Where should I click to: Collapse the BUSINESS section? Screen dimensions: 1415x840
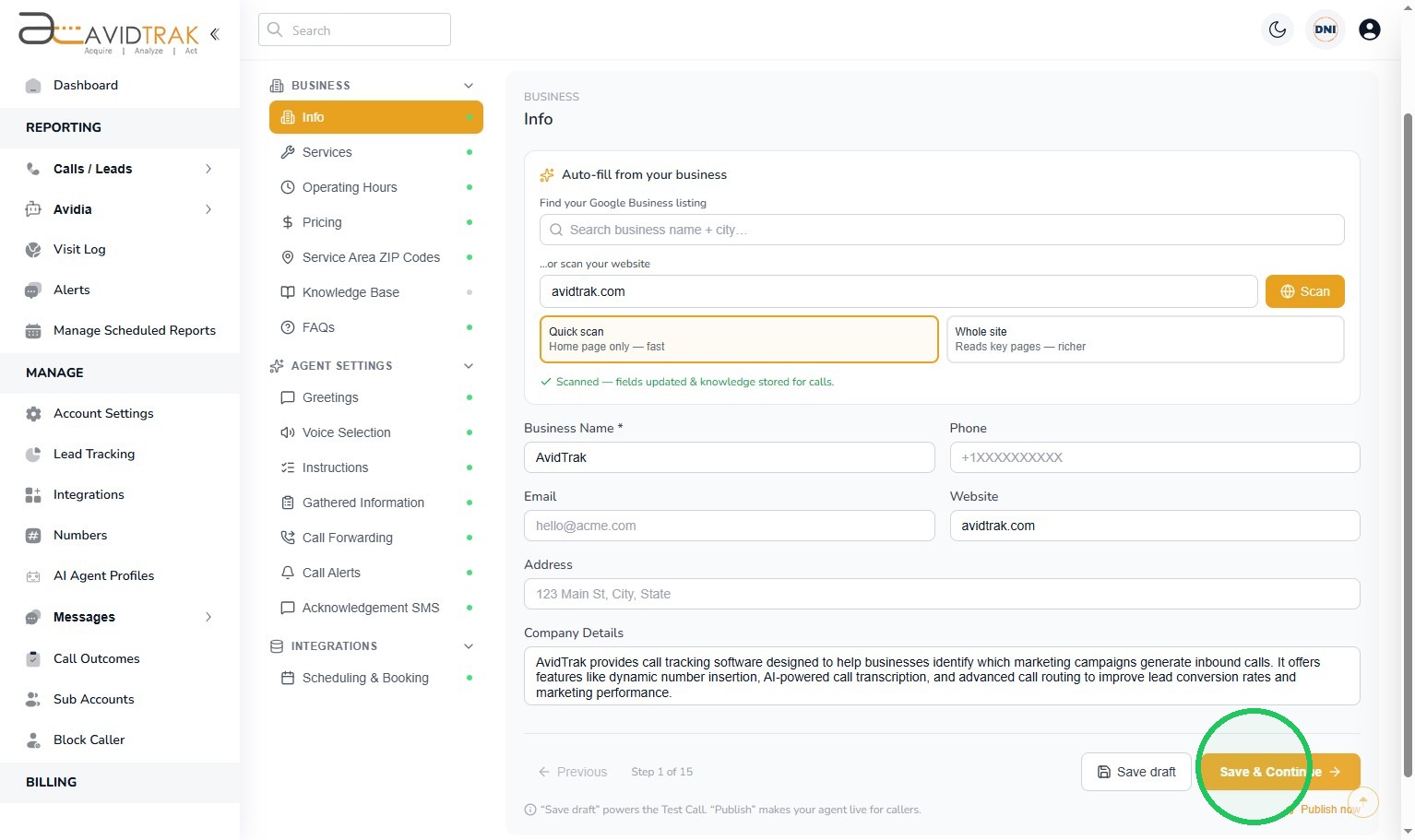pyautogui.click(x=469, y=86)
